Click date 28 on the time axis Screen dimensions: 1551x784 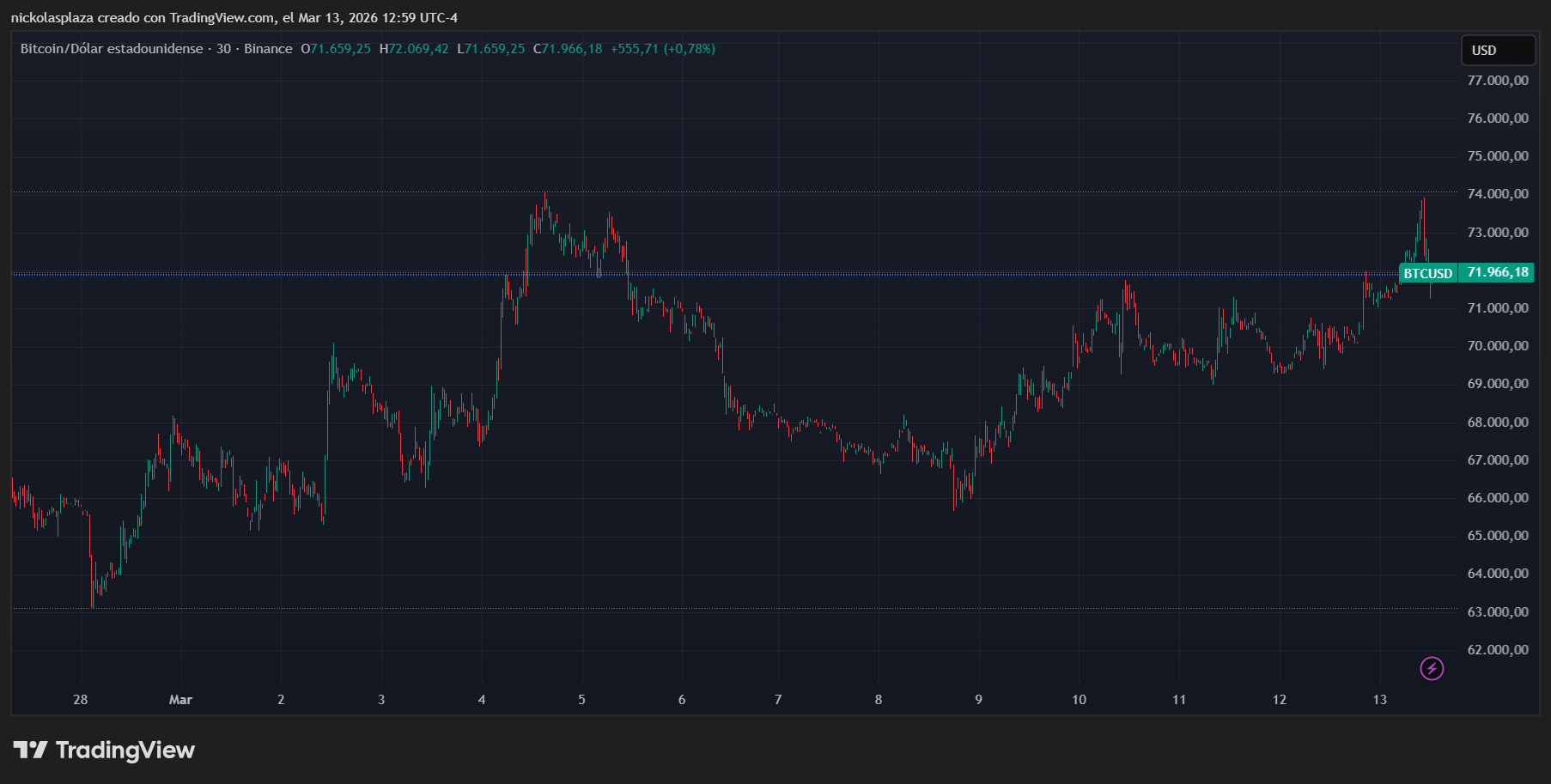pos(81,700)
